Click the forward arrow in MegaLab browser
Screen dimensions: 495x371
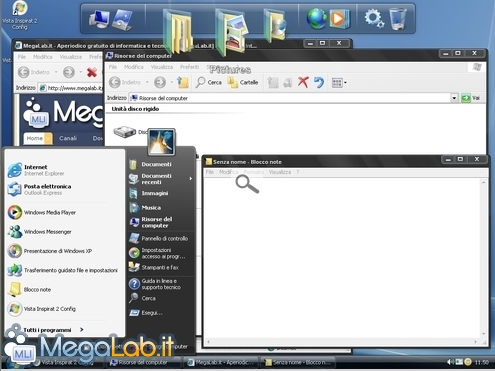tap(69, 72)
